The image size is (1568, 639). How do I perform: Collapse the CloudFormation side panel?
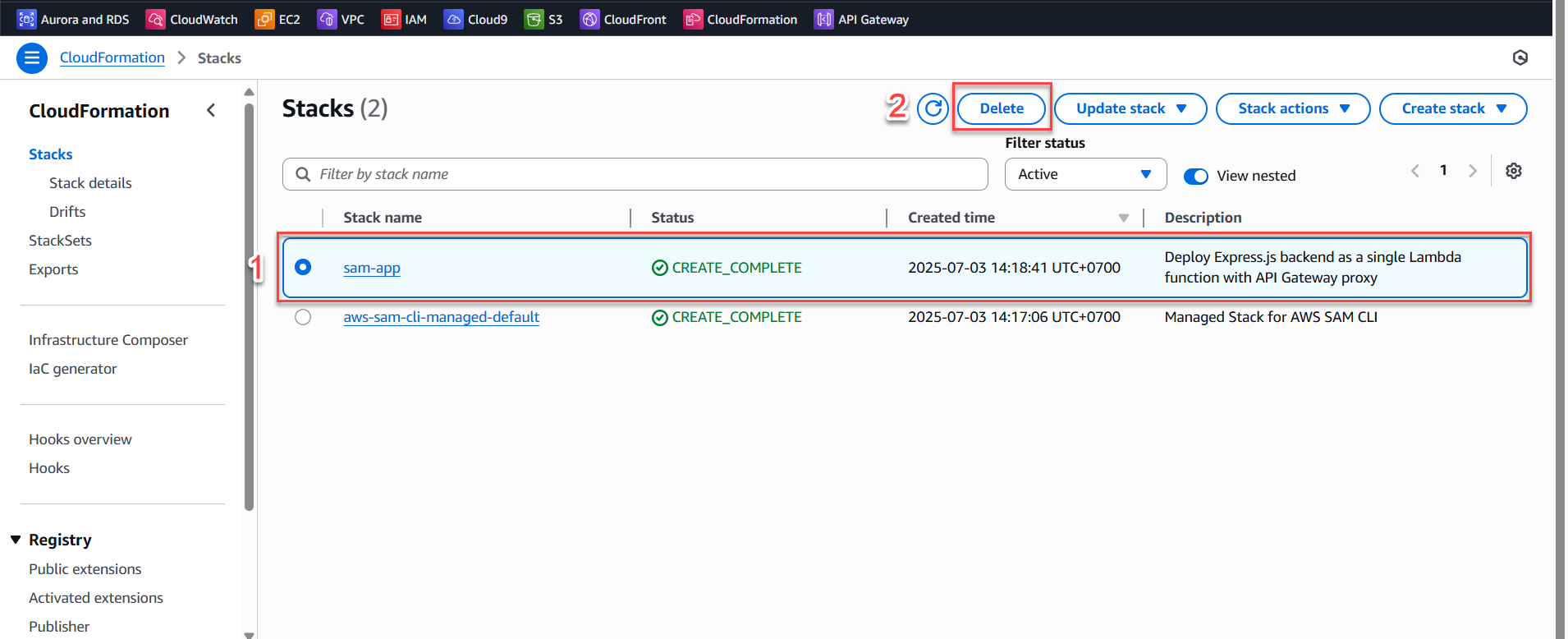click(211, 110)
